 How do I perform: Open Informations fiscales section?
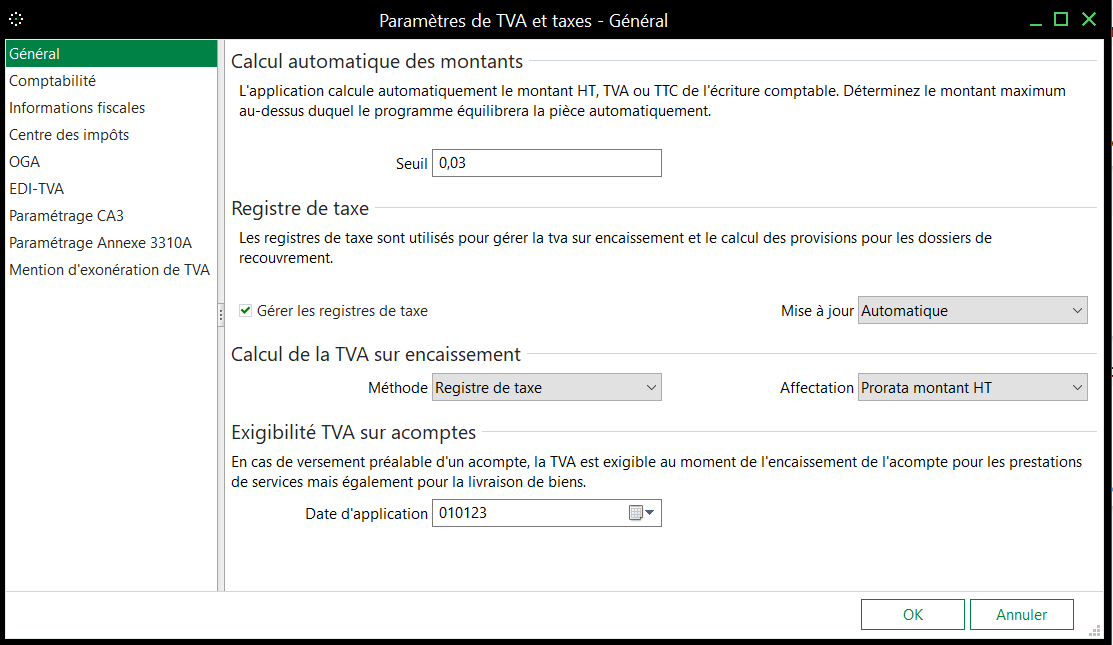tap(77, 108)
